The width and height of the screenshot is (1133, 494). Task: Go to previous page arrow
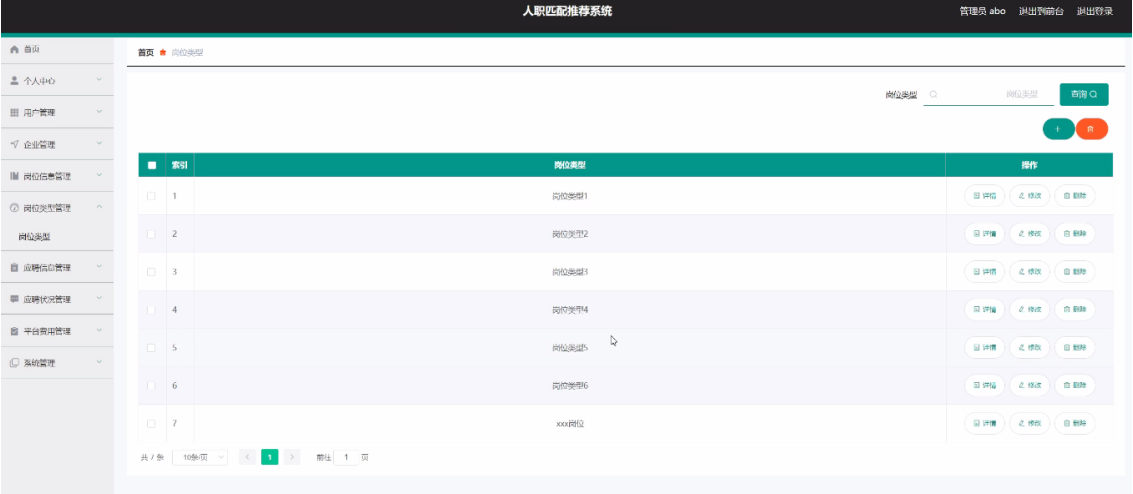click(x=247, y=457)
